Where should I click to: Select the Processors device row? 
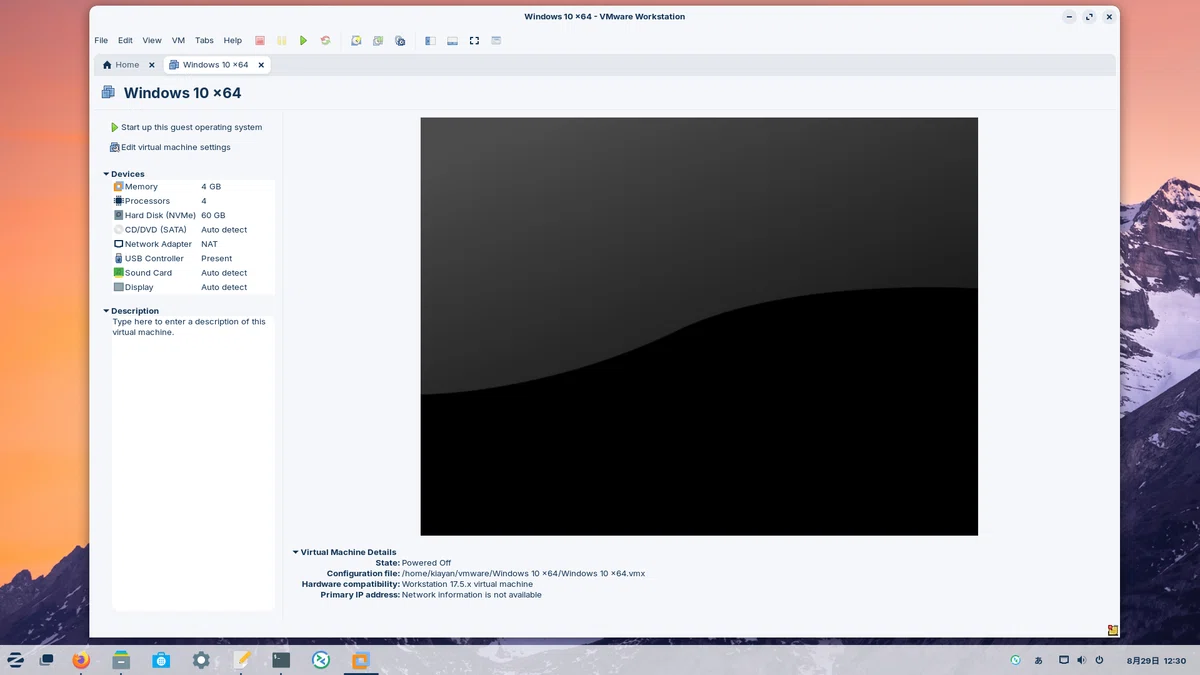(x=193, y=201)
